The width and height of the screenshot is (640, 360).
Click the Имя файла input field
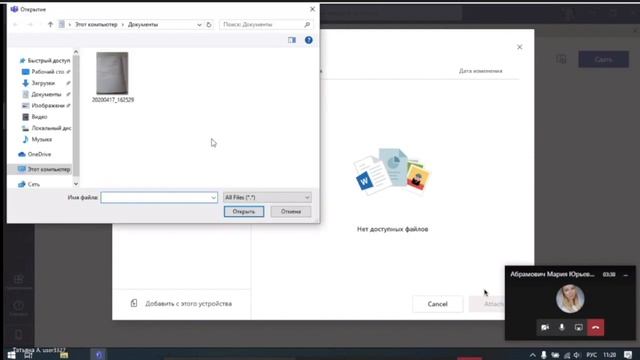(159, 198)
